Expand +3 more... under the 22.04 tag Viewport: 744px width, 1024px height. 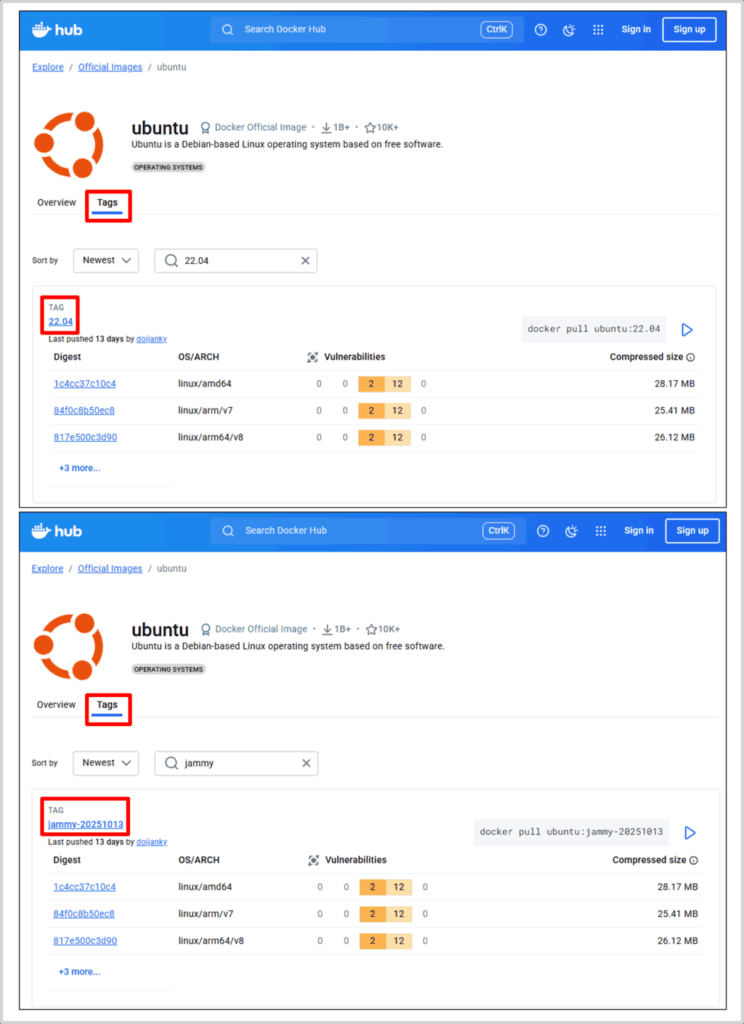point(79,468)
